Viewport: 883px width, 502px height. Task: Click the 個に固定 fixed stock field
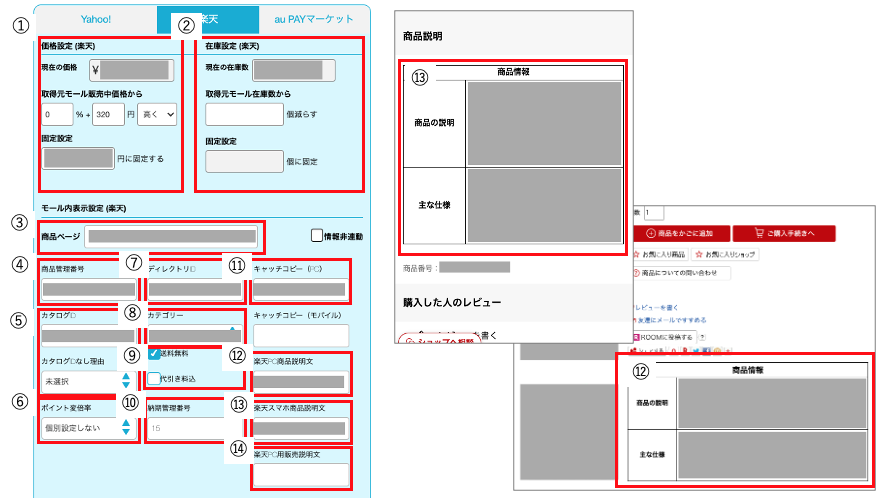tap(244, 161)
